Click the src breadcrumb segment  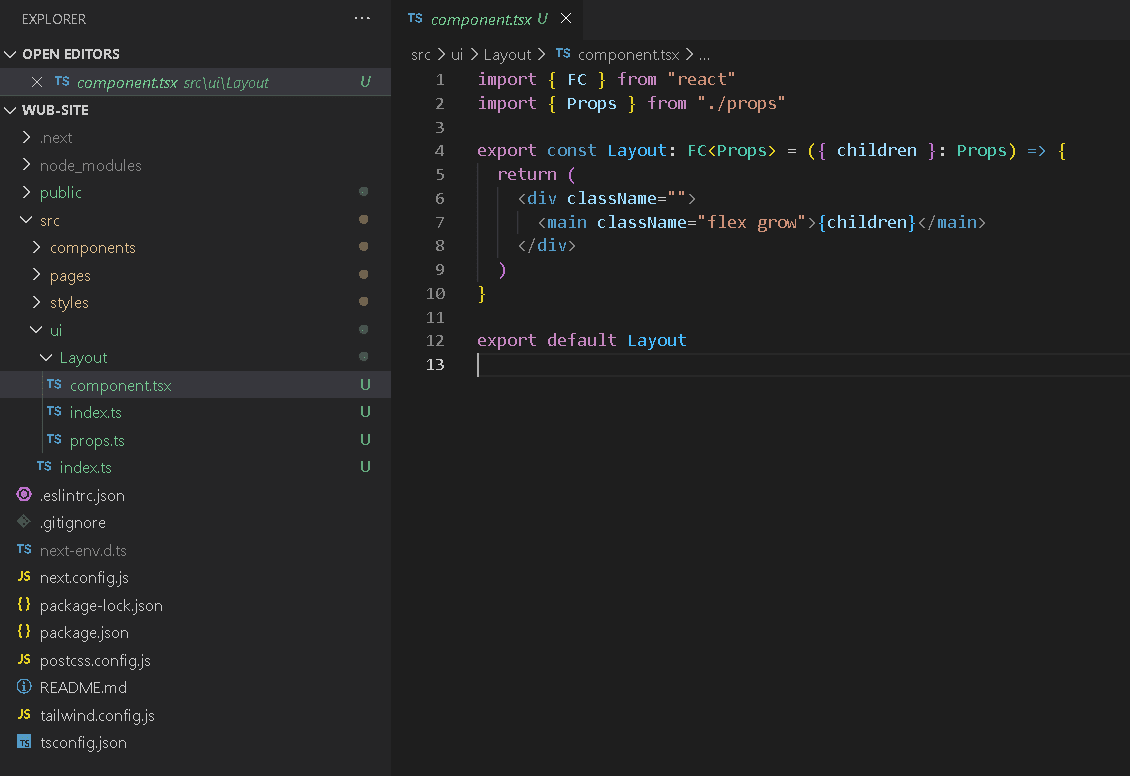tap(420, 55)
